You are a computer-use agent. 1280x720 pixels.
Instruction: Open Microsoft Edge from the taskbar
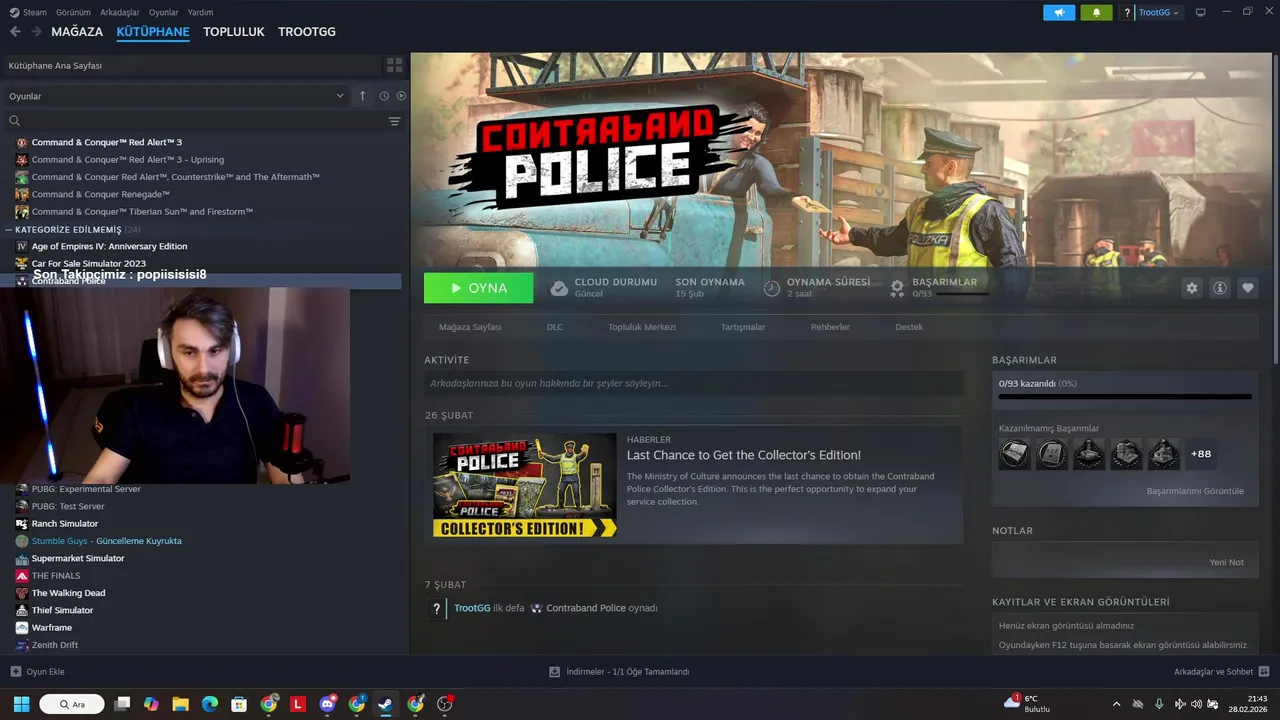[210, 704]
